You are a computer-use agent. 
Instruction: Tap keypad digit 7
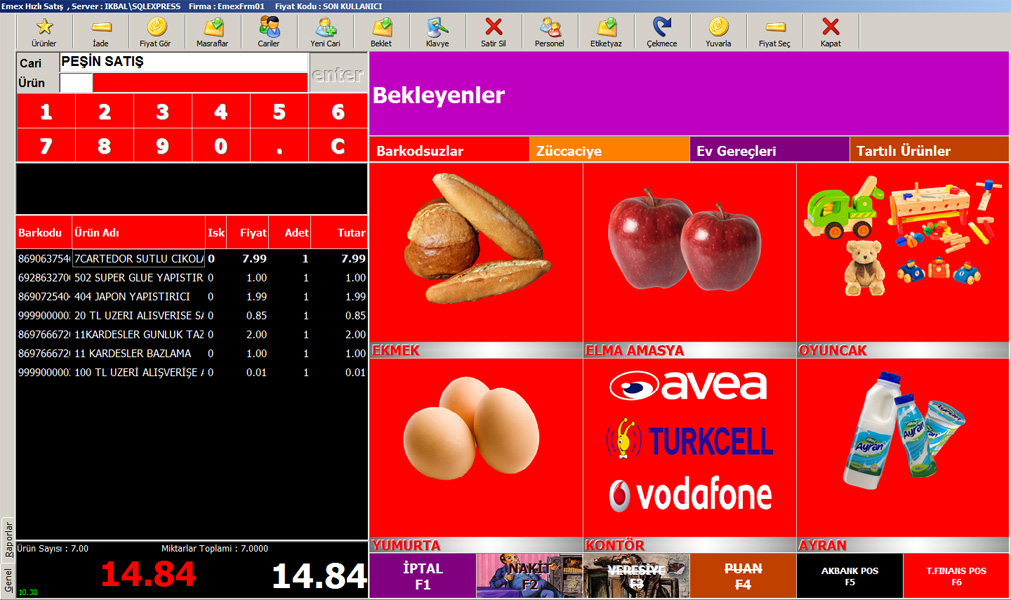point(46,145)
